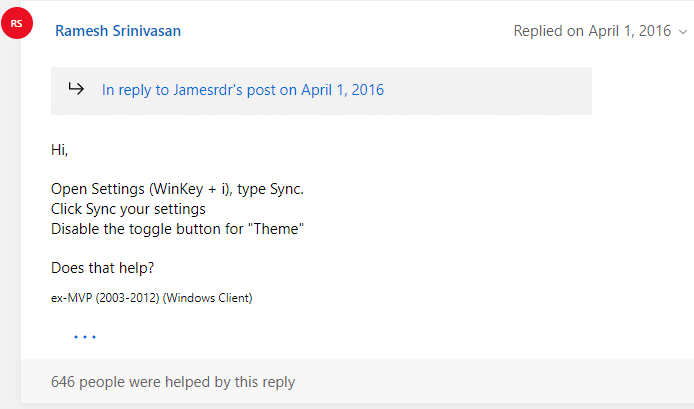Click the '646' helpful count number

(x=63, y=382)
